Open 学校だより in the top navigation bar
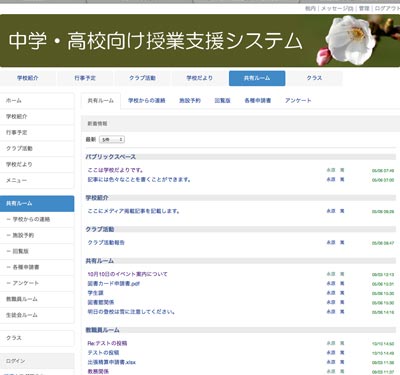This screenshot has height=375, width=400. tap(200, 78)
